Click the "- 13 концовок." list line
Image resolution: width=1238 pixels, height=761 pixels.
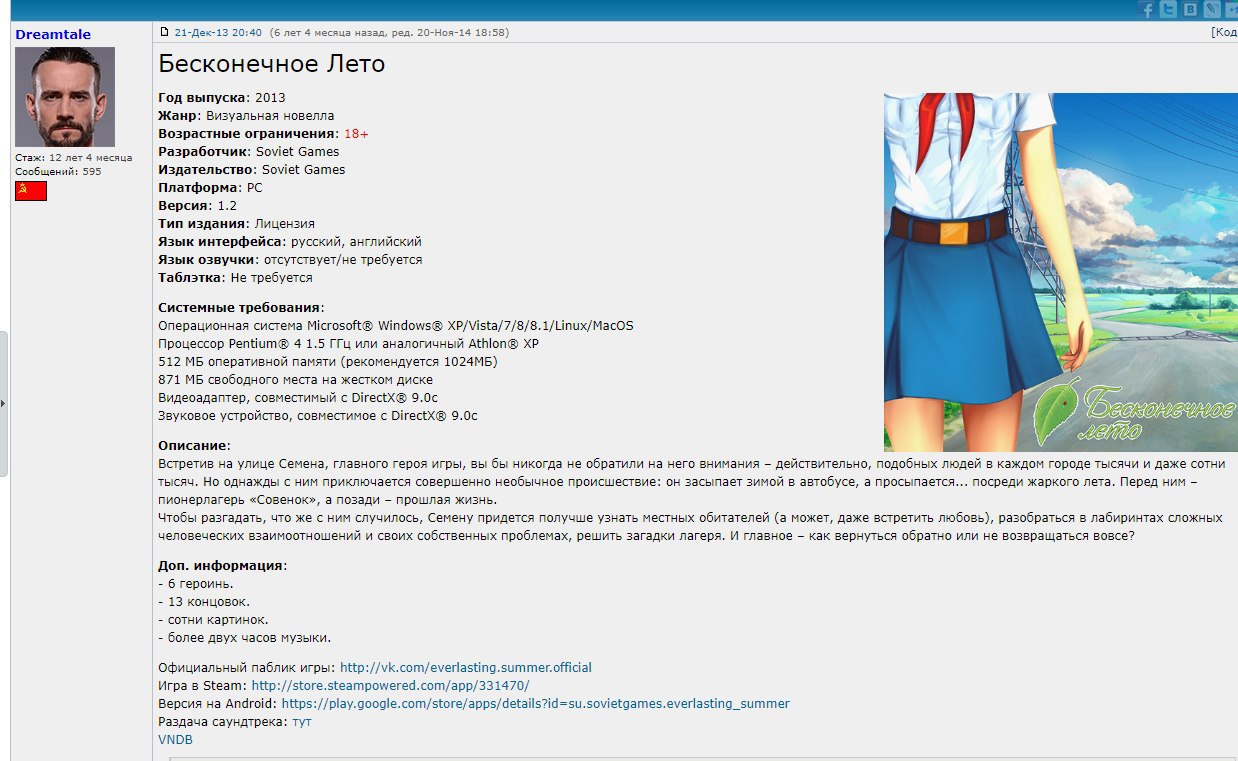point(204,601)
